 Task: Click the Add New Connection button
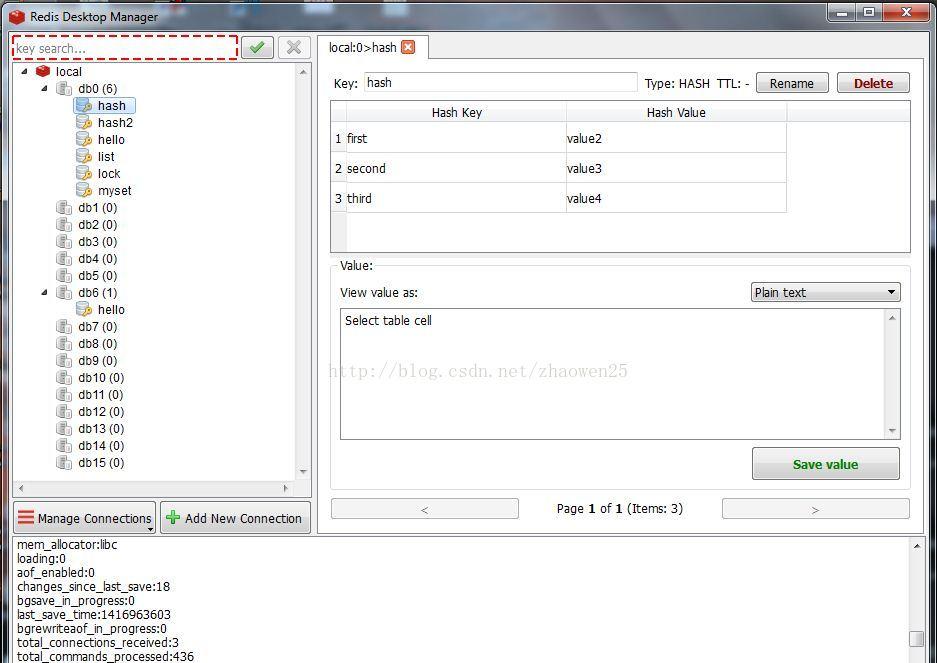(x=235, y=518)
